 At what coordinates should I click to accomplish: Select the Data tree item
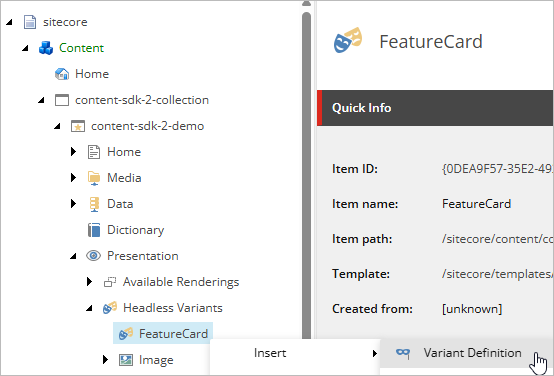tap(120, 204)
